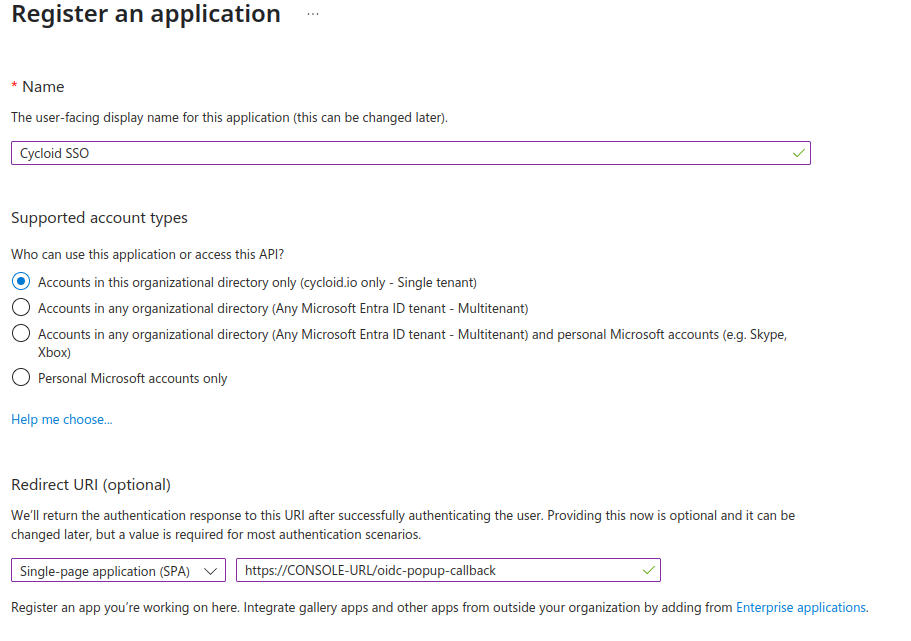Screen dimensions: 911x641
Task: Open the ellipsis menu beside the page title
Action: click(x=313, y=15)
